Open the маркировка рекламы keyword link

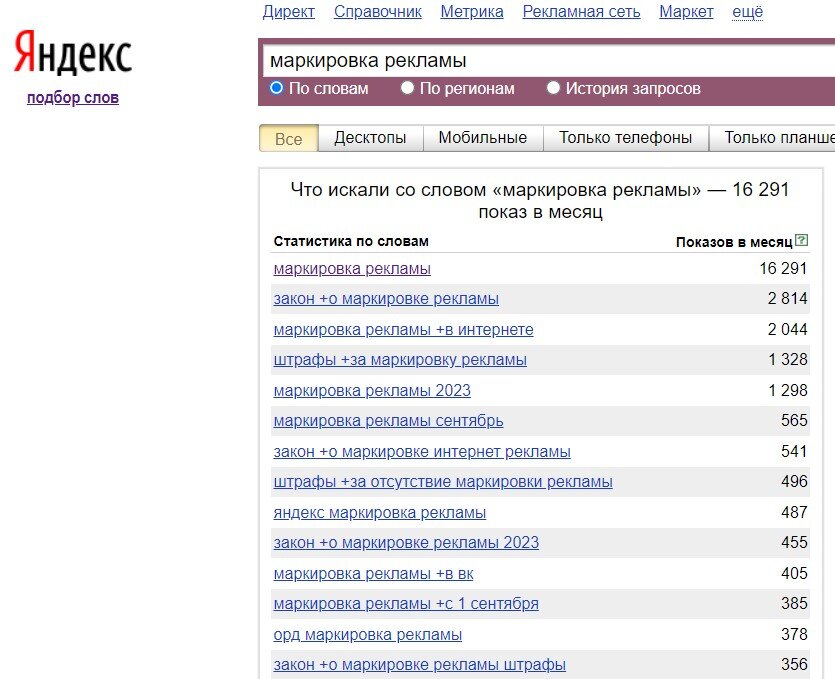352,269
